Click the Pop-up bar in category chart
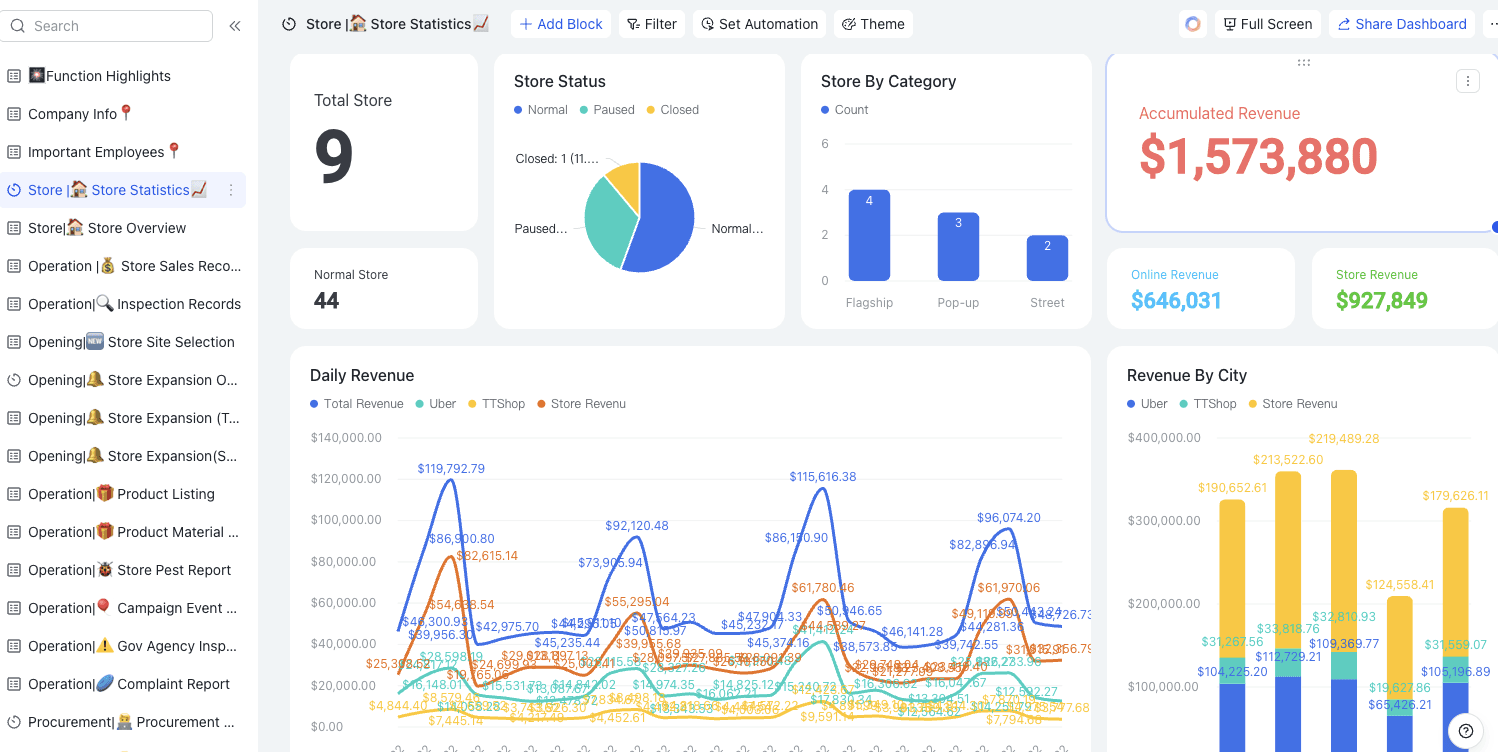 point(958,247)
